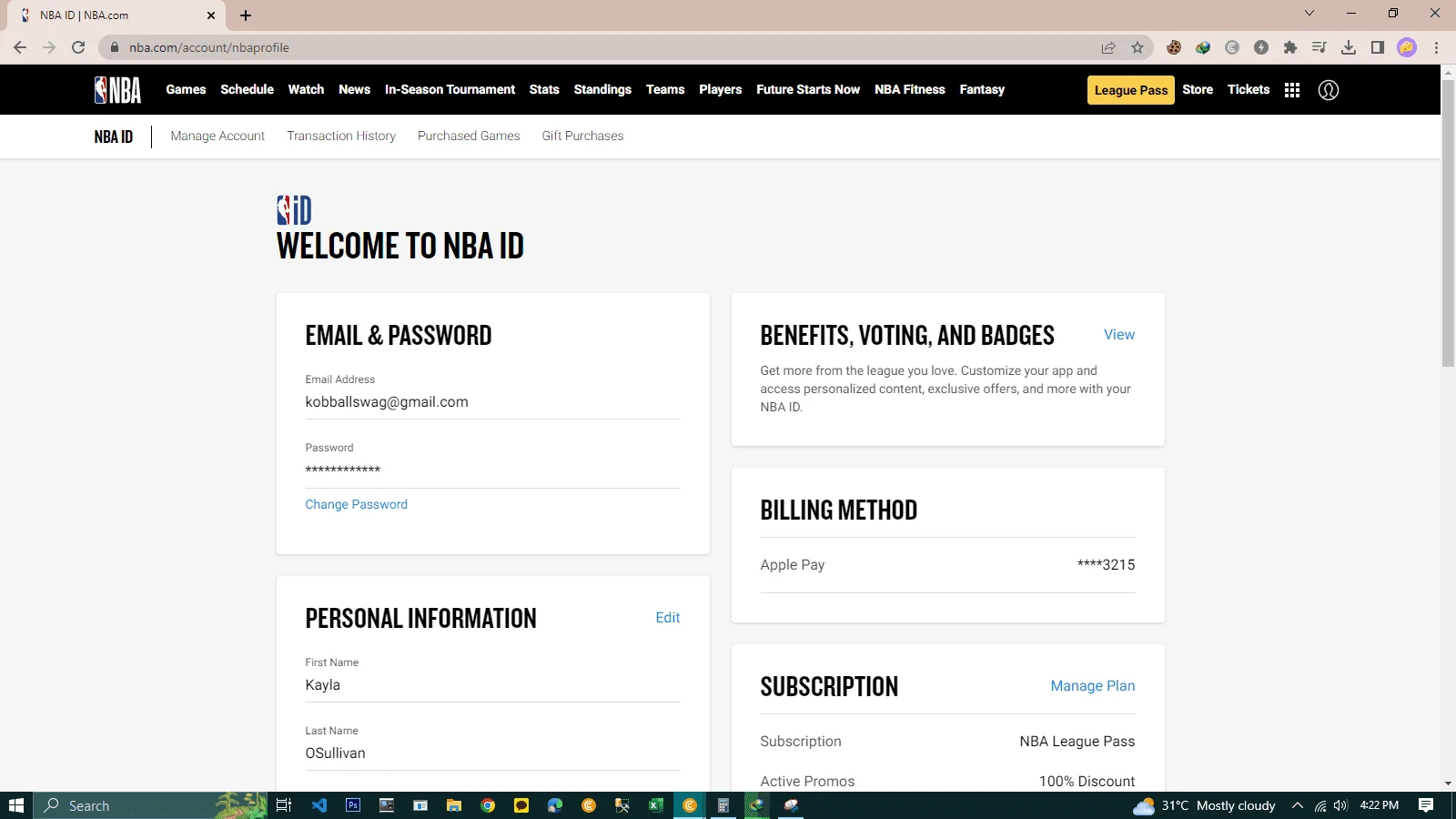Open Fantasy in NBA navigation
1456x819 pixels.
(x=982, y=89)
